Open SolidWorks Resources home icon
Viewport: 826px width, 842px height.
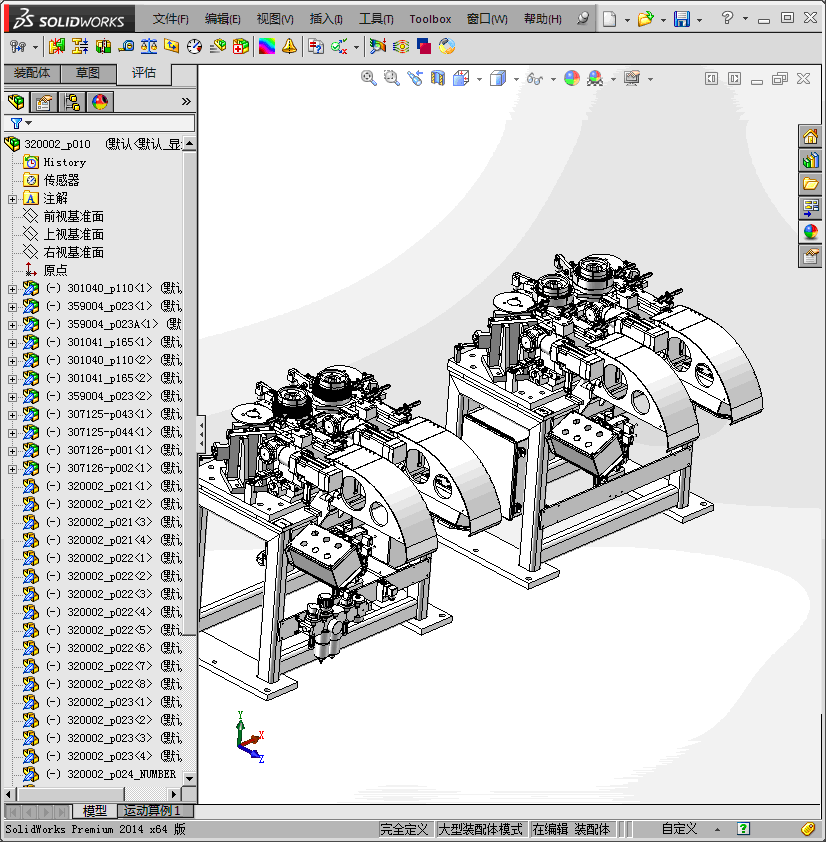click(810, 136)
